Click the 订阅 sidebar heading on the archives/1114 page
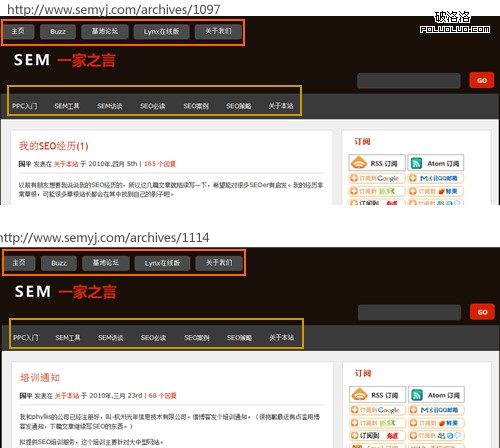This screenshot has width=500, height=448. [363, 373]
